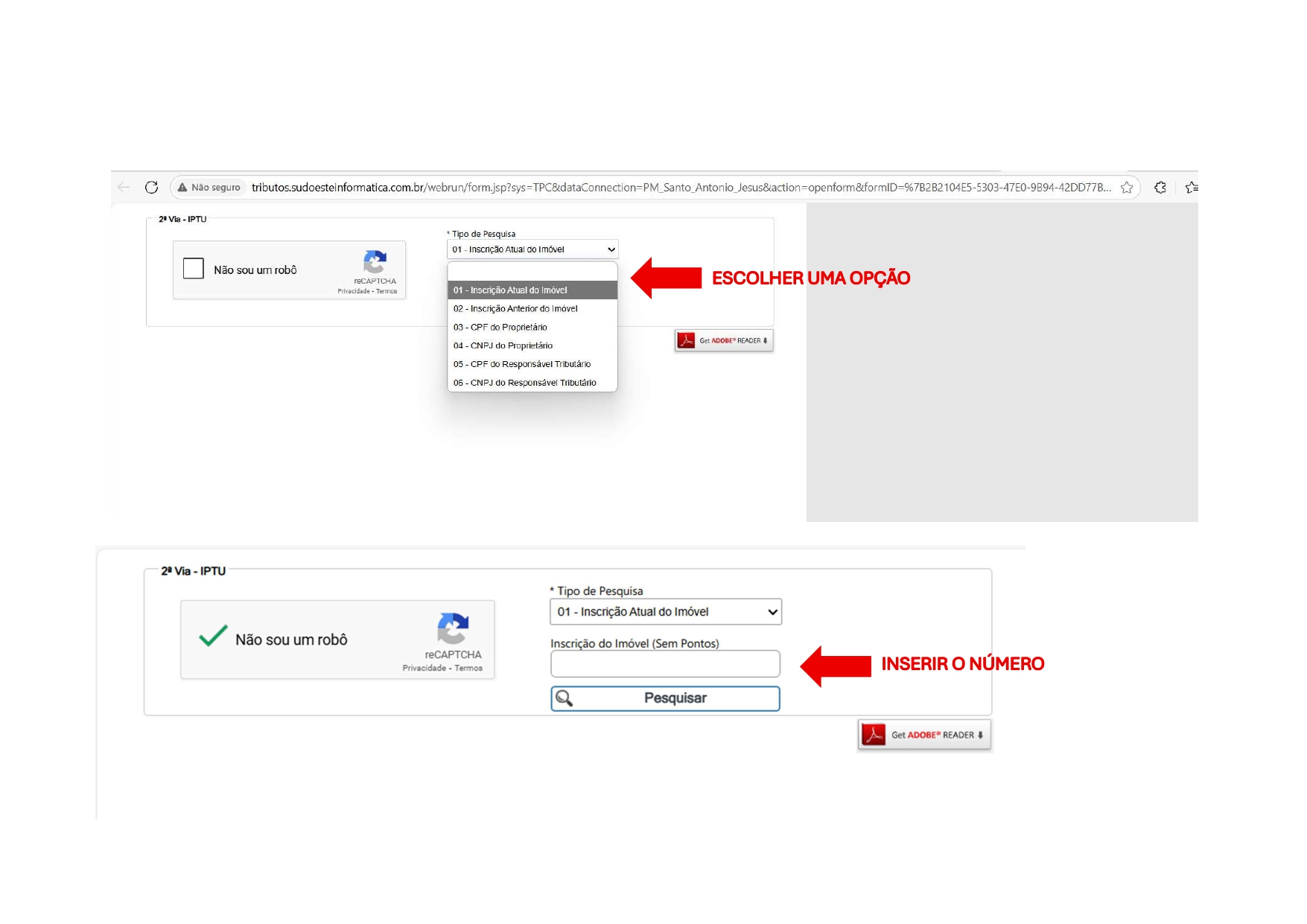Screen dimensions: 1307x924
Task: Click the browser back arrow
Action: coord(124,187)
